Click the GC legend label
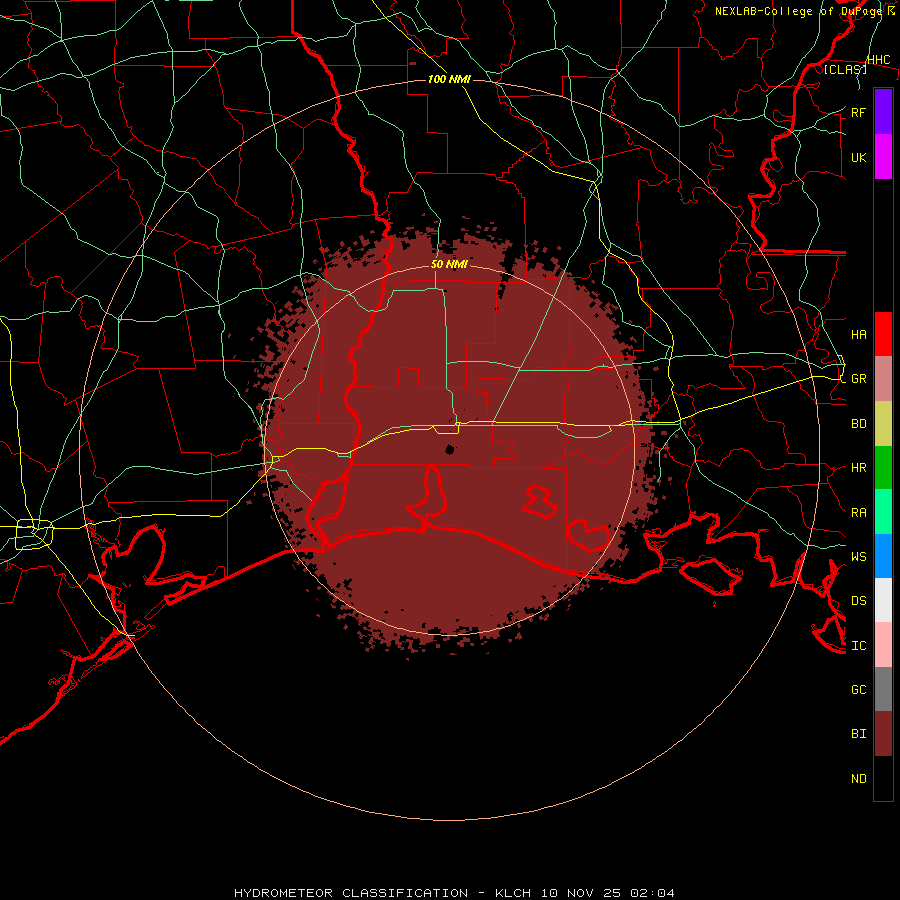 point(858,689)
